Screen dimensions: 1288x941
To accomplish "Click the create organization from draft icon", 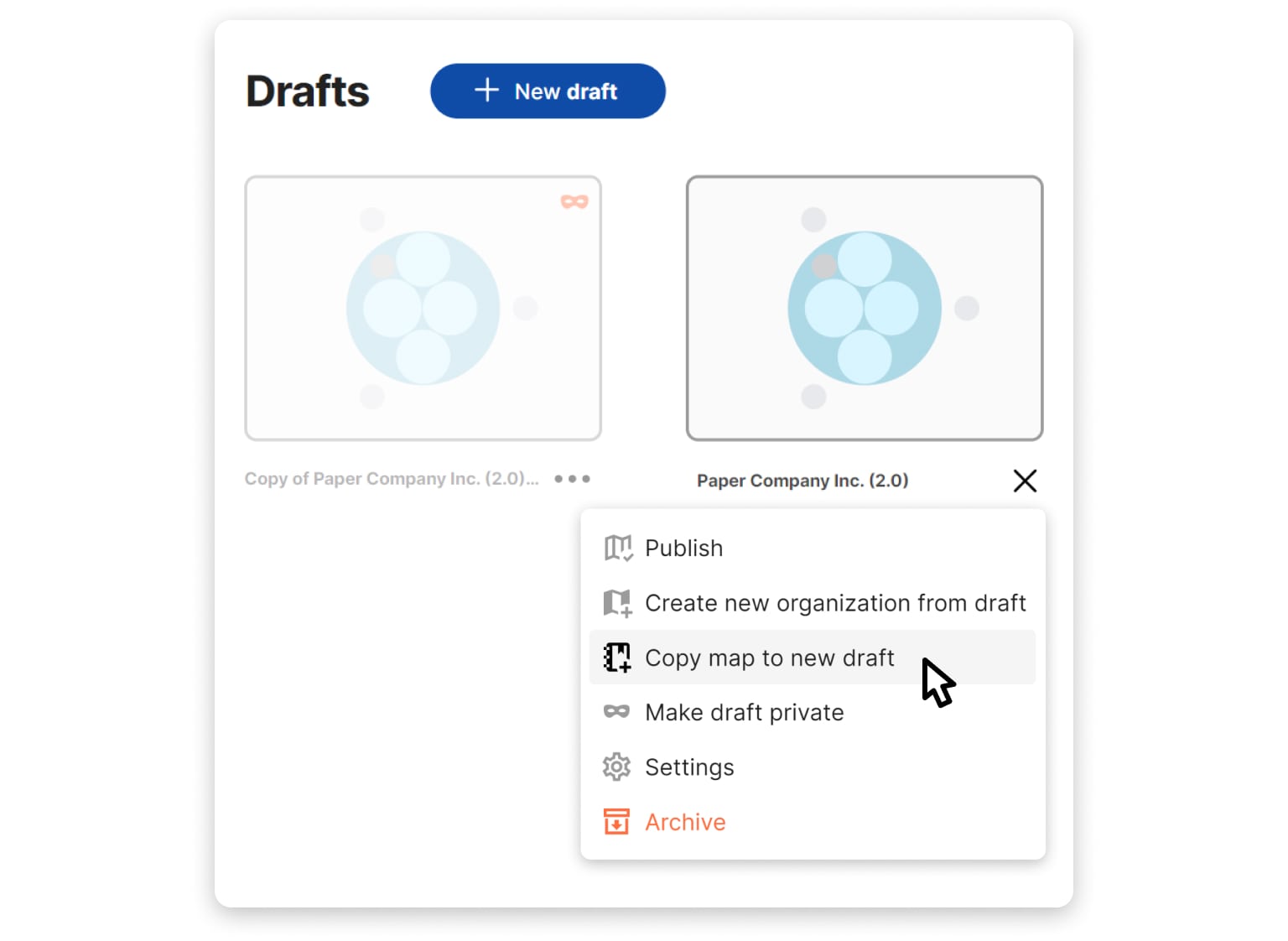I will tap(617, 603).
